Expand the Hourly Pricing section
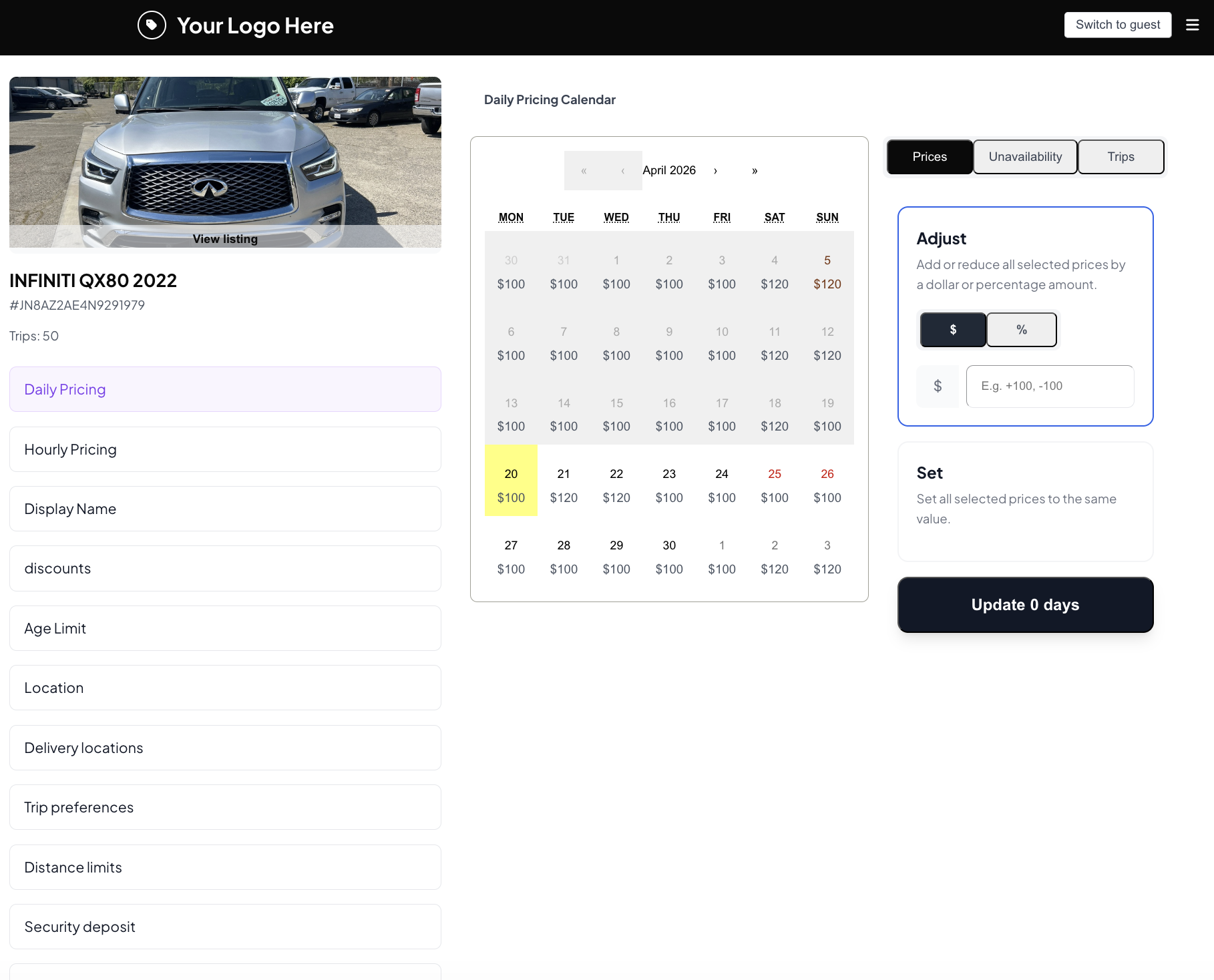Viewport: 1214px width, 980px height. (225, 449)
